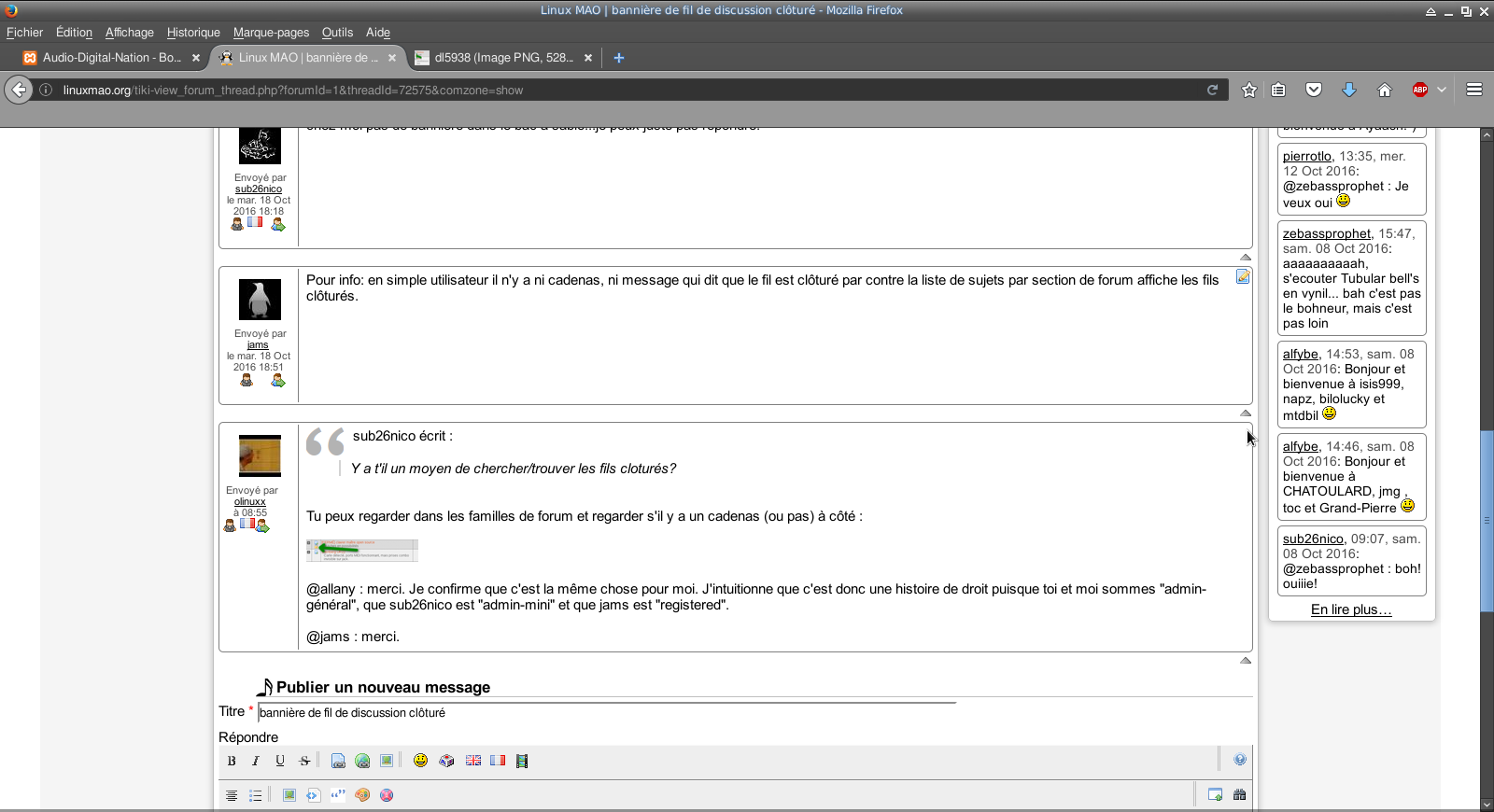The image size is (1494, 812).
Task: Save the page to Pocket
Action: pyautogui.click(x=1314, y=90)
